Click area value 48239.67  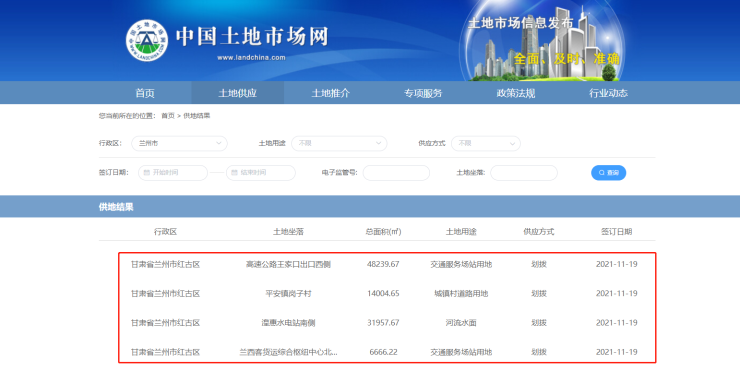coord(383,264)
